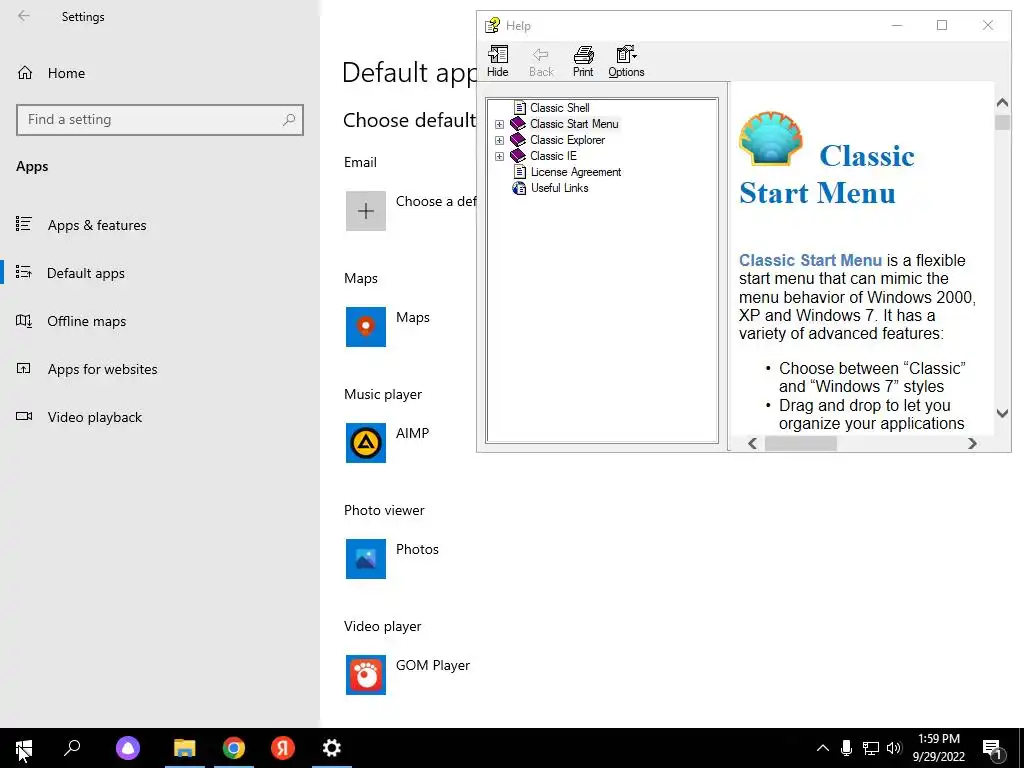Viewport: 1024px width, 768px height.
Task: Click the Help vertical scrollbar thumb
Action: coord(1002,122)
